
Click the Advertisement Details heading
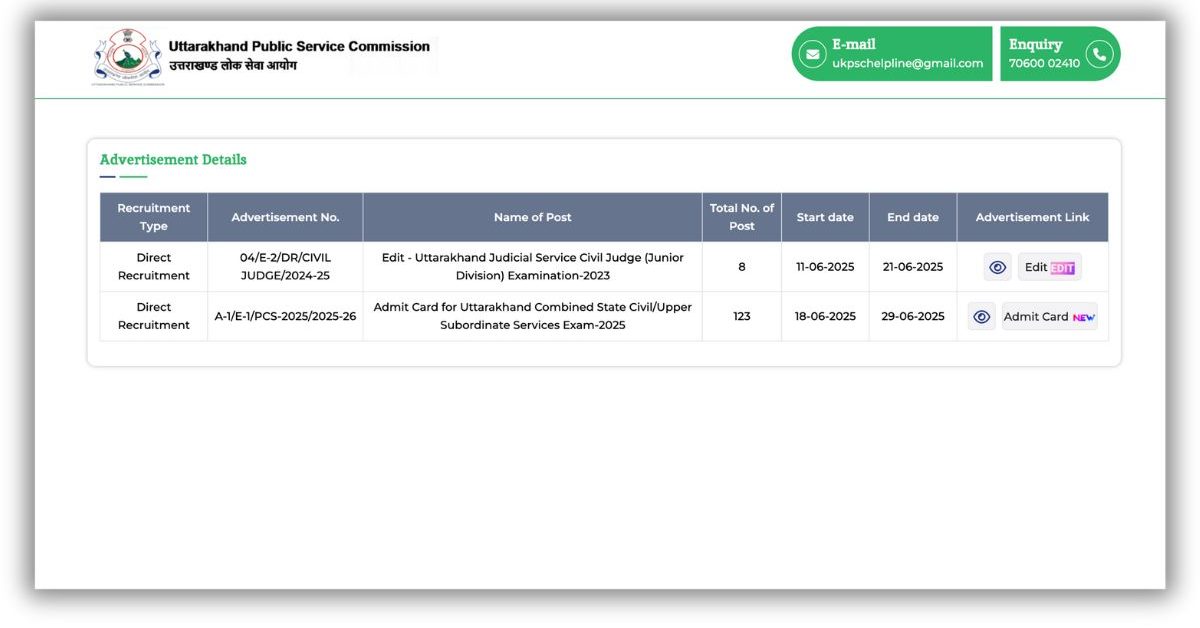tap(173, 160)
